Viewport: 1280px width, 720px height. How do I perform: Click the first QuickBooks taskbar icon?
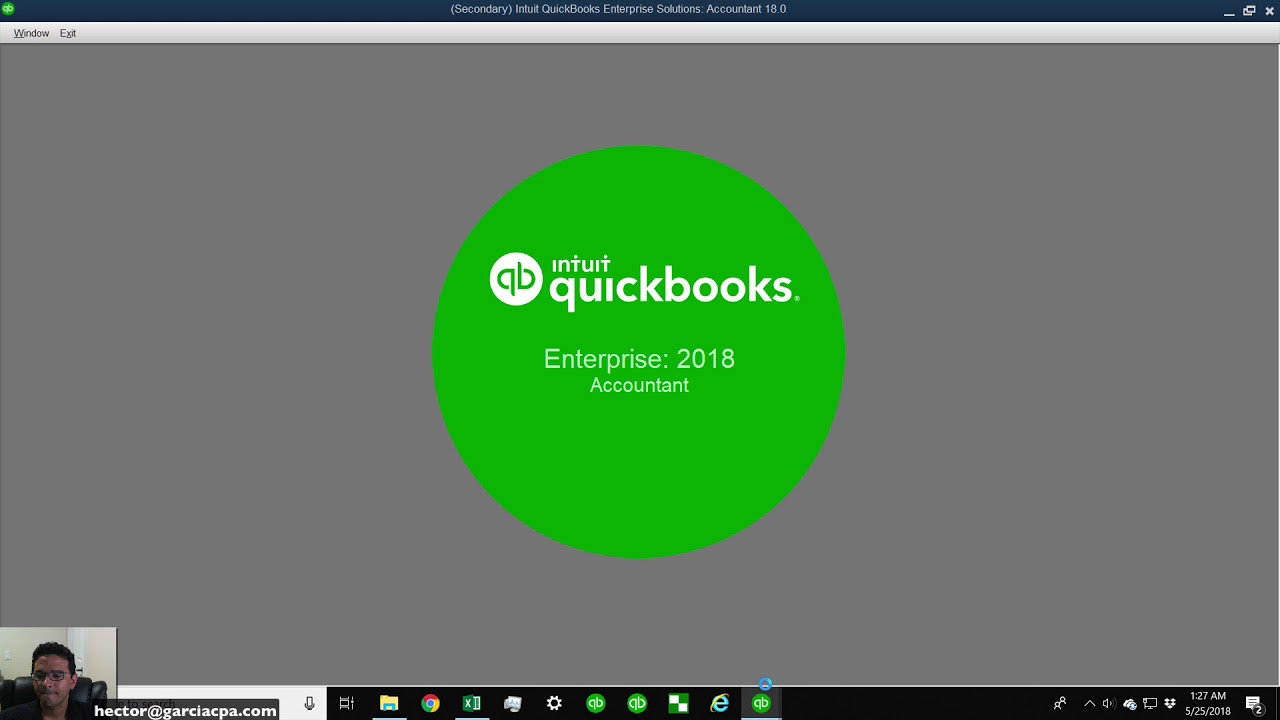[x=596, y=704]
